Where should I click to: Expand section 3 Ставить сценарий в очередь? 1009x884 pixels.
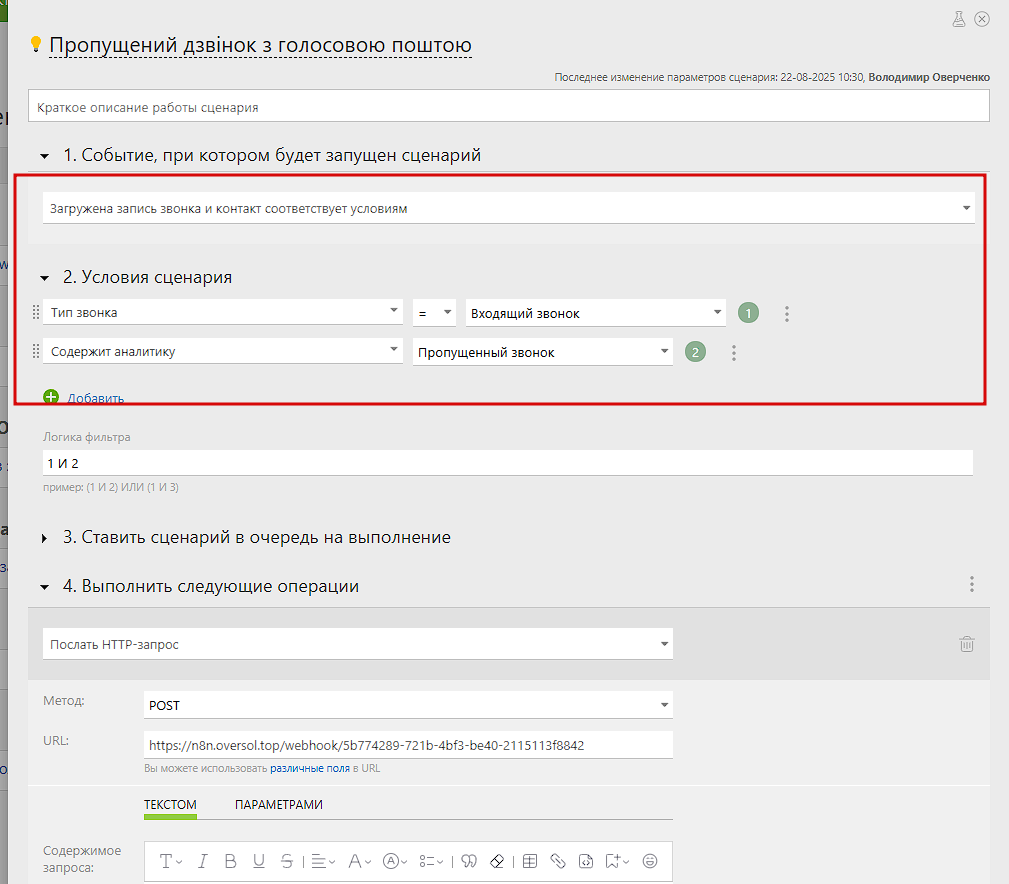click(x=44, y=538)
